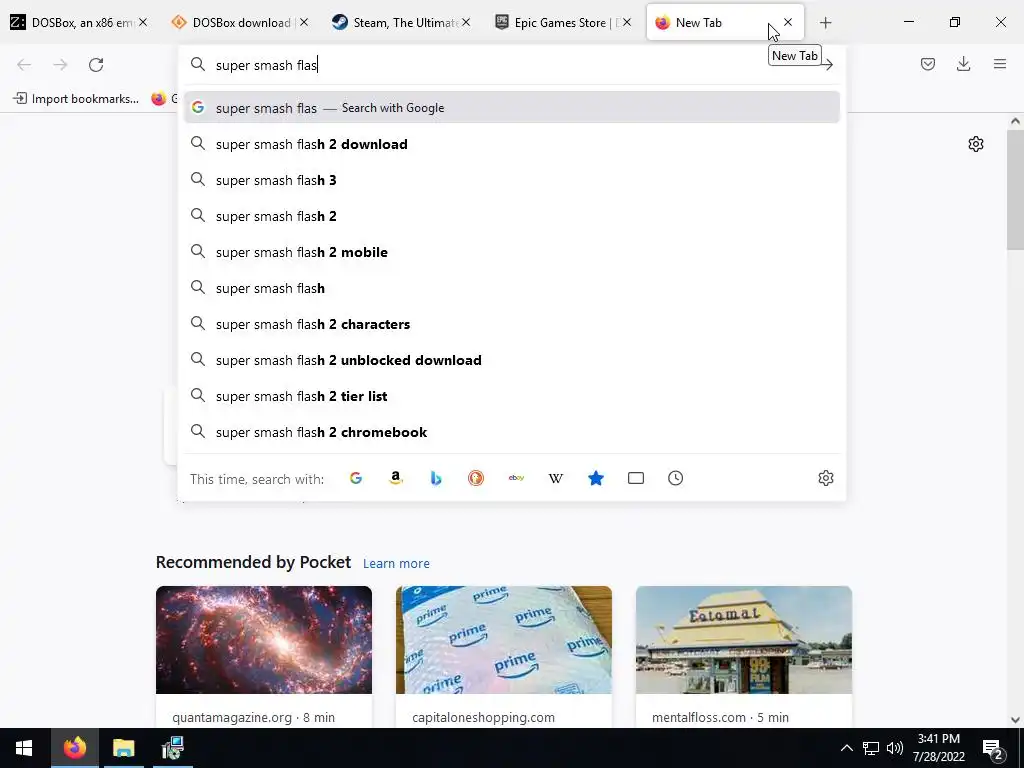This screenshot has height=768, width=1024.
Task: Switch to Epic Games Store tab
Action: (x=562, y=23)
